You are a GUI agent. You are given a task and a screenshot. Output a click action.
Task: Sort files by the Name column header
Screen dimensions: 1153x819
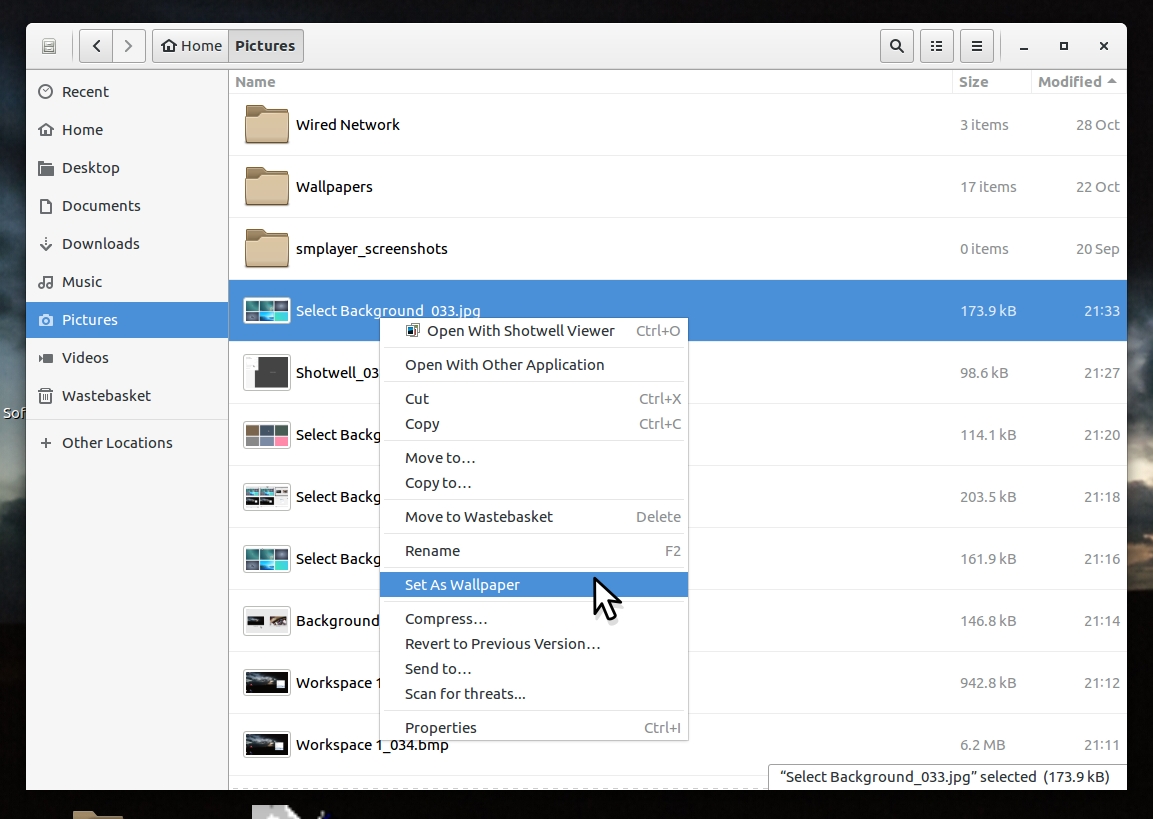256,82
